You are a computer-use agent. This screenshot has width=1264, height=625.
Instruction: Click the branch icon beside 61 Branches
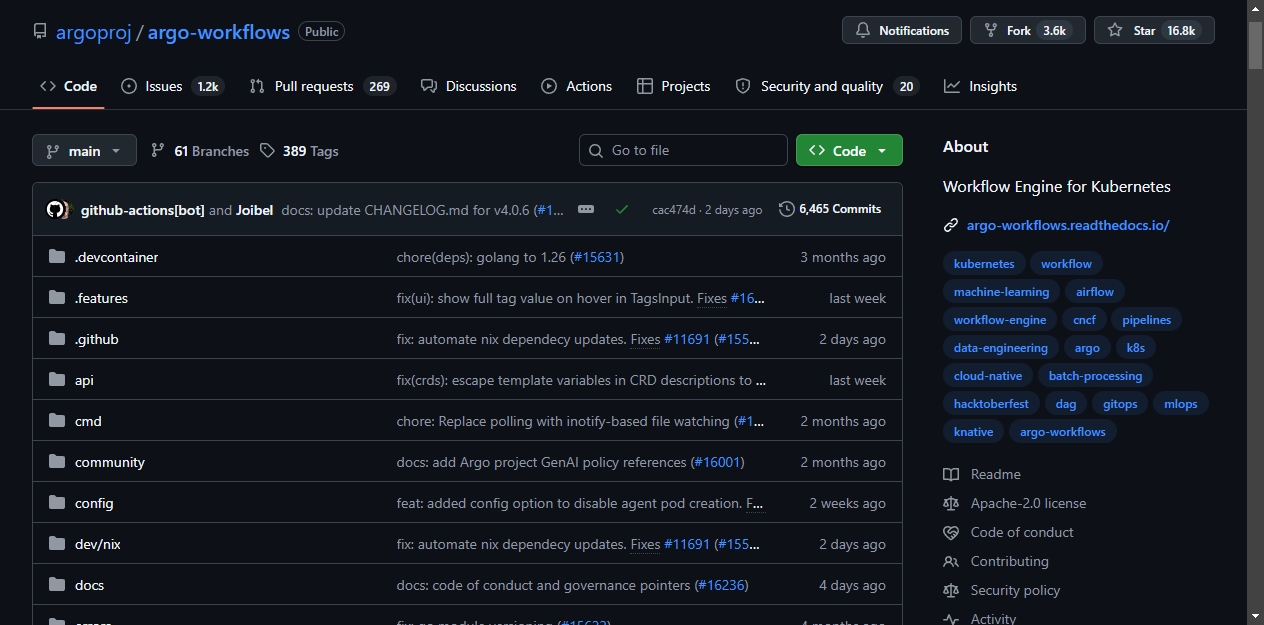[x=158, y=150]
